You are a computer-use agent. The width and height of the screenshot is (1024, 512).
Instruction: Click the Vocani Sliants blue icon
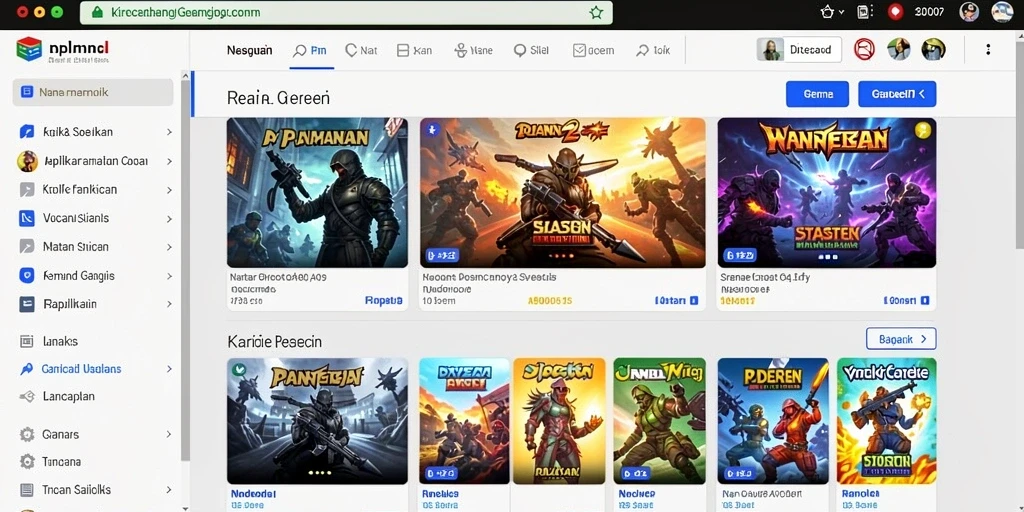click(x=27, y=218)
